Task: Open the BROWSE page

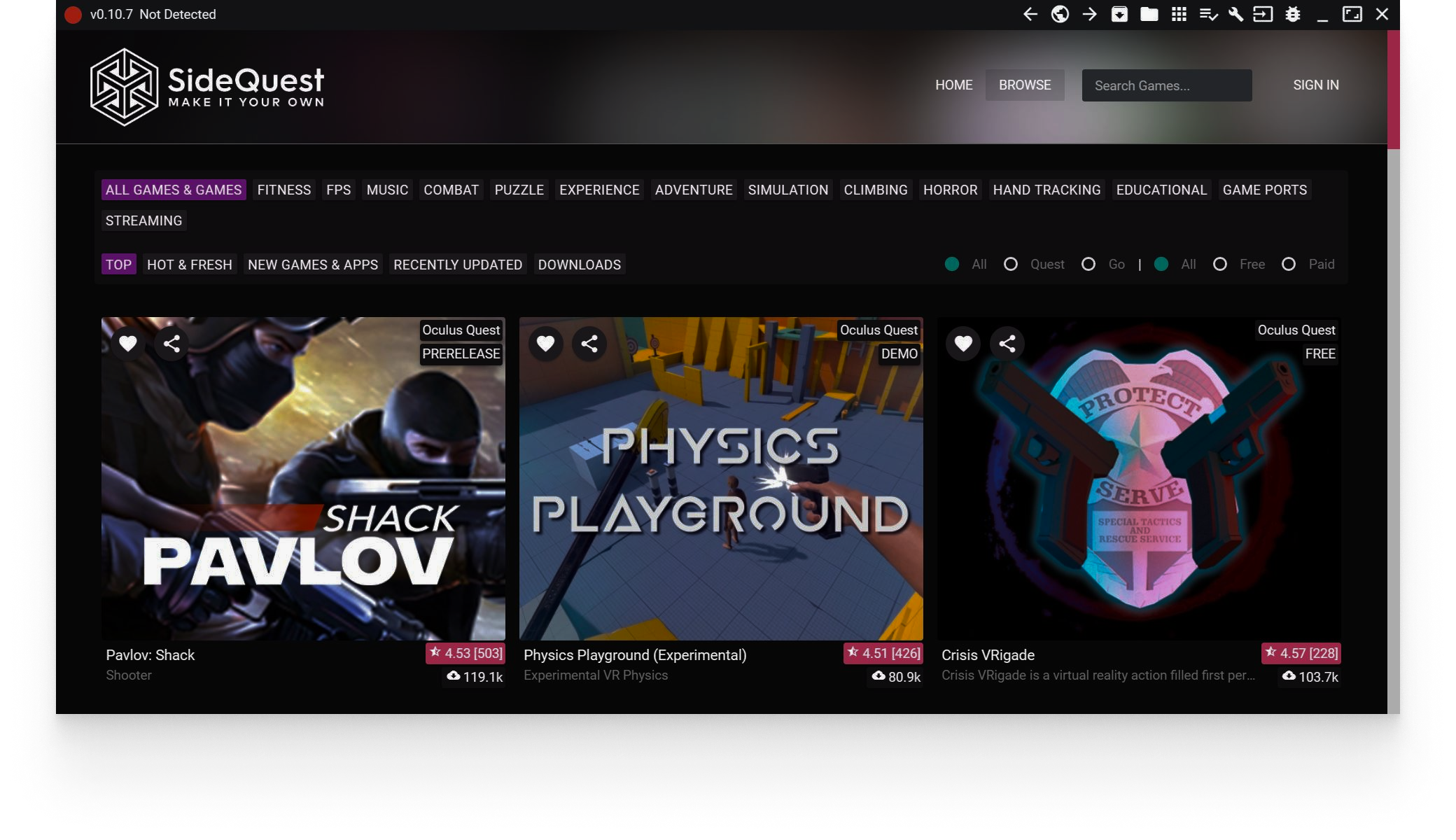Action: coord(1025,85)
